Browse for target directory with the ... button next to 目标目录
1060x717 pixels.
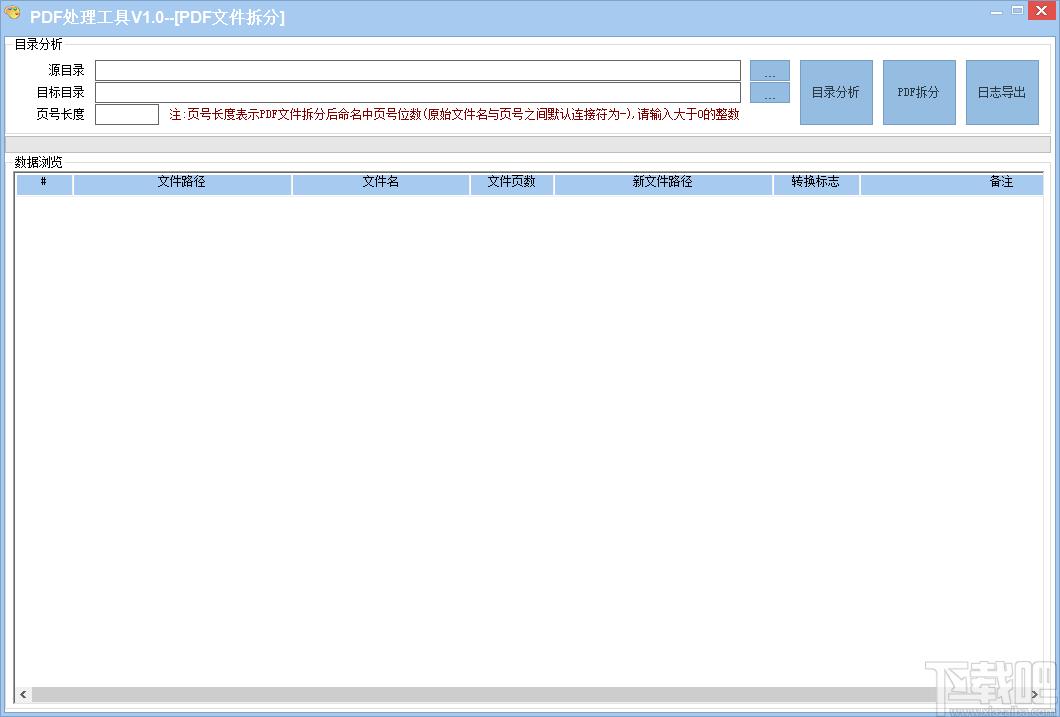(769, 93)
